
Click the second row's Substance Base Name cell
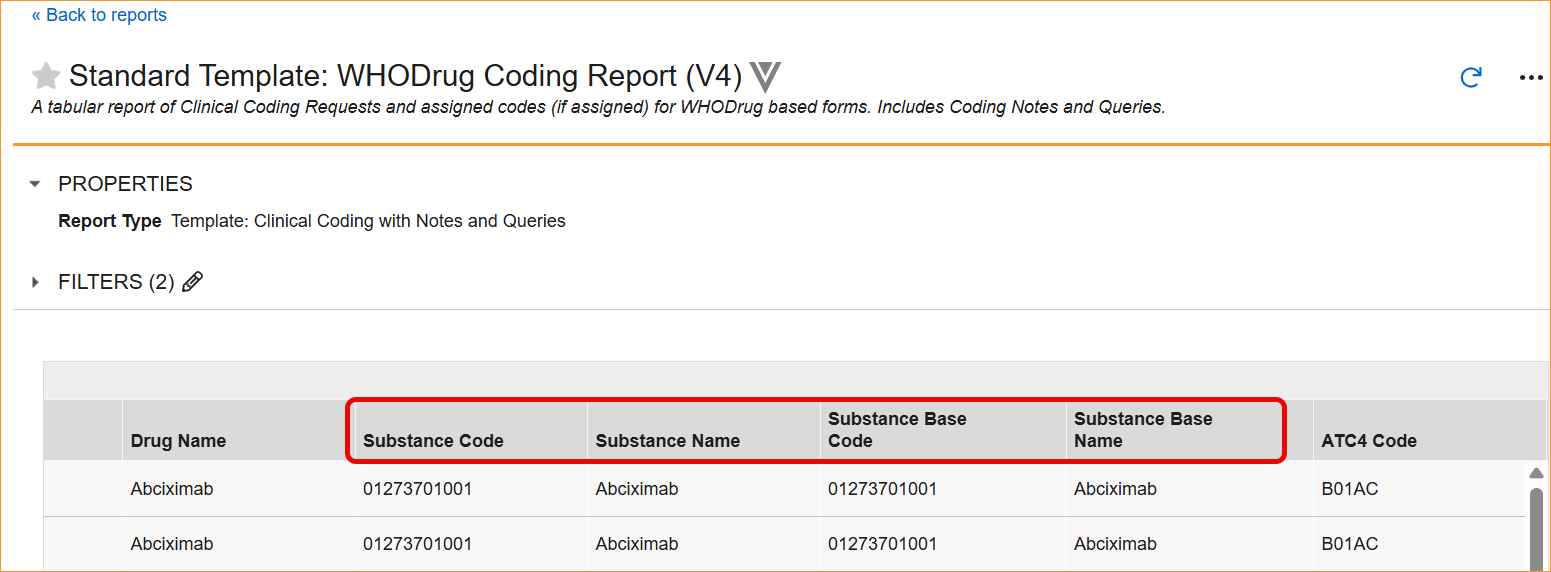[1115, 544]
